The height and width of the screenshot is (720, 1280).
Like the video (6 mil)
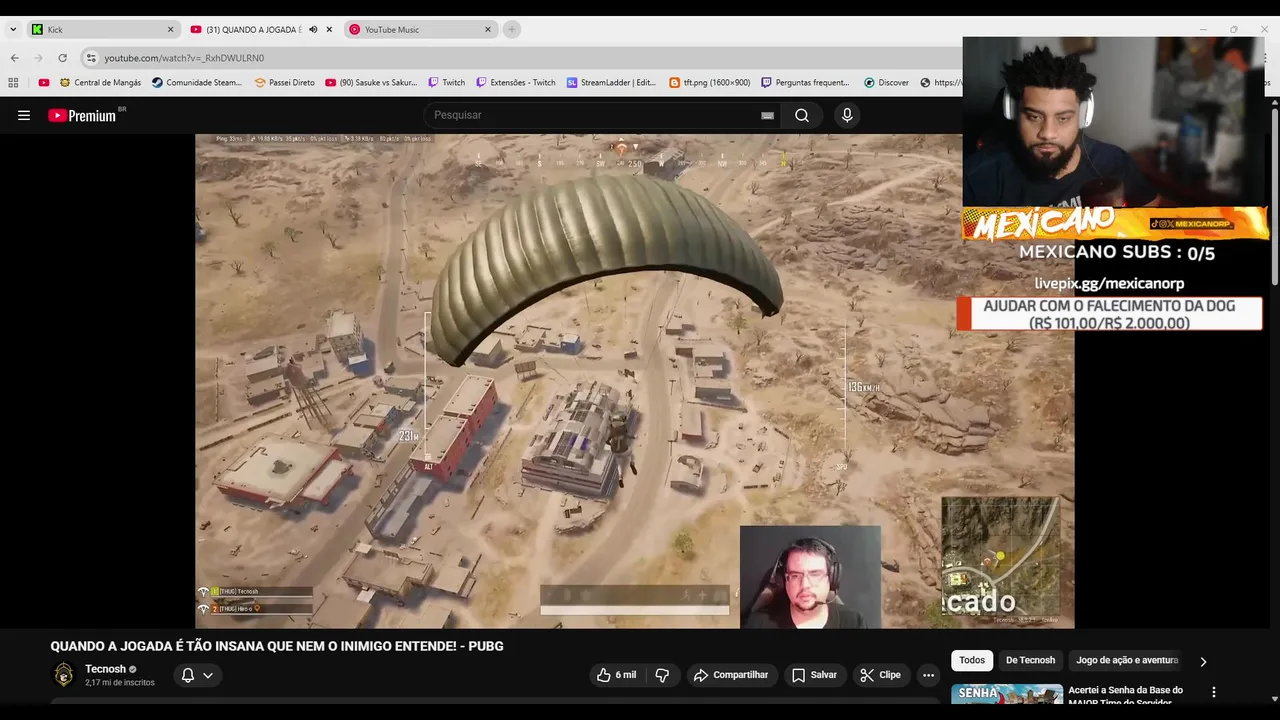[616, 675]
